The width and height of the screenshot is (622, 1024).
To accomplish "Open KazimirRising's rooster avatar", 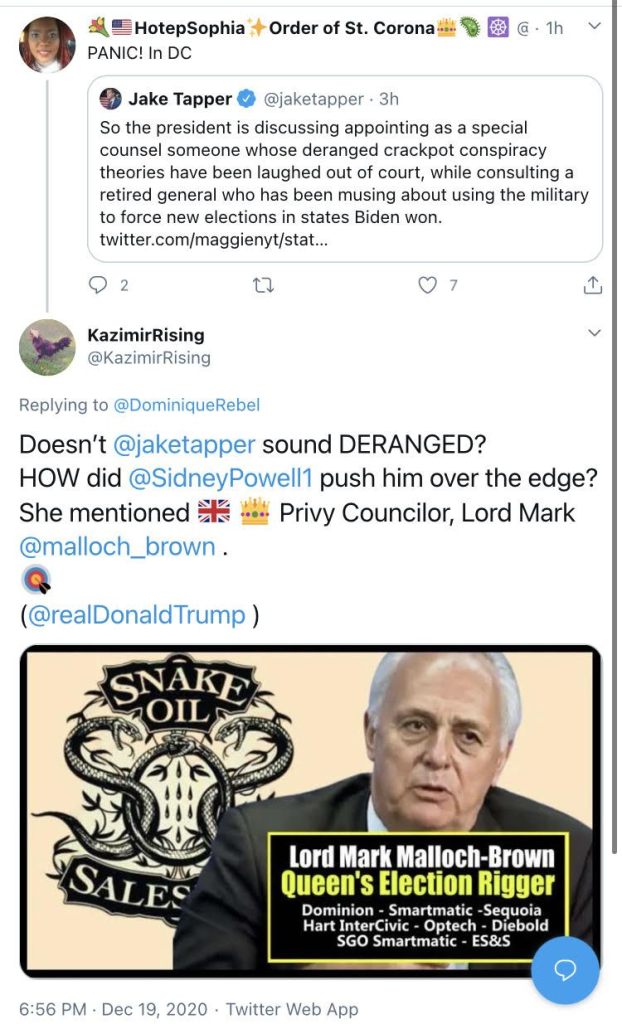I will [47, 347].
